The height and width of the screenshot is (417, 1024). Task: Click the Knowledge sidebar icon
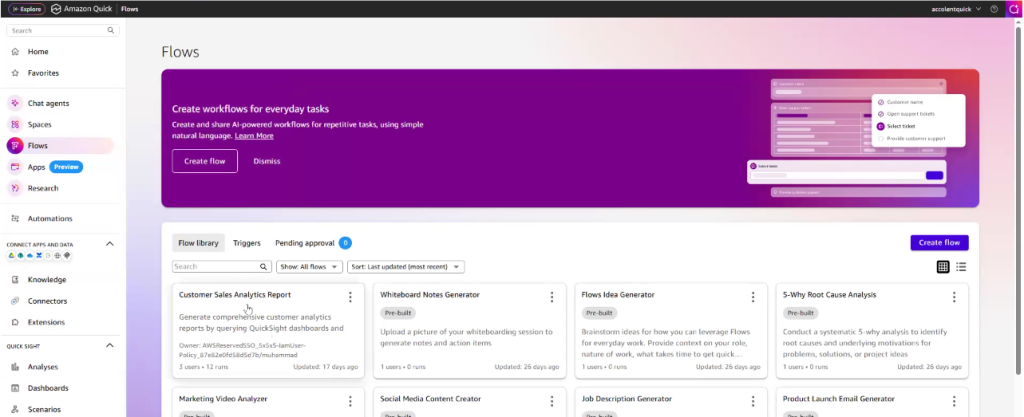pyautogui.click(x=15, y=279)
